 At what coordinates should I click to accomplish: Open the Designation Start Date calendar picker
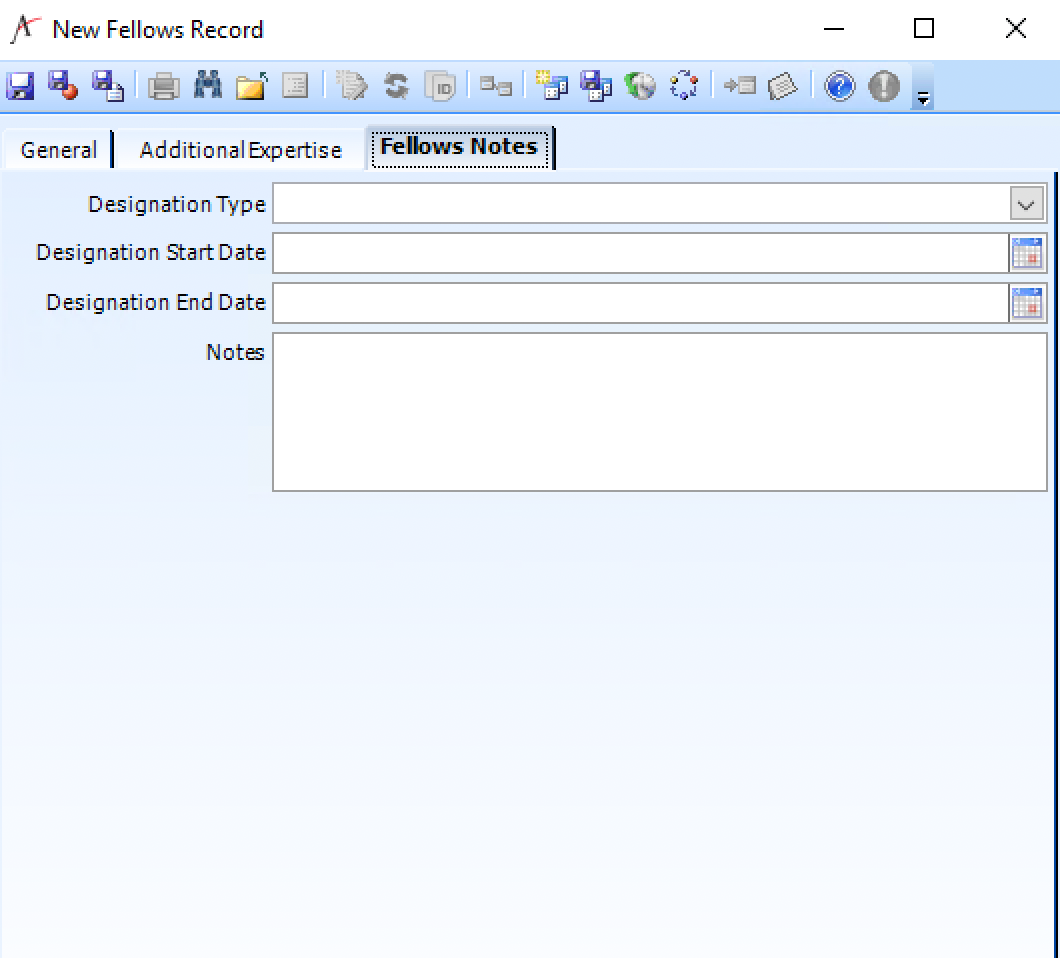tap(1027, 253)
